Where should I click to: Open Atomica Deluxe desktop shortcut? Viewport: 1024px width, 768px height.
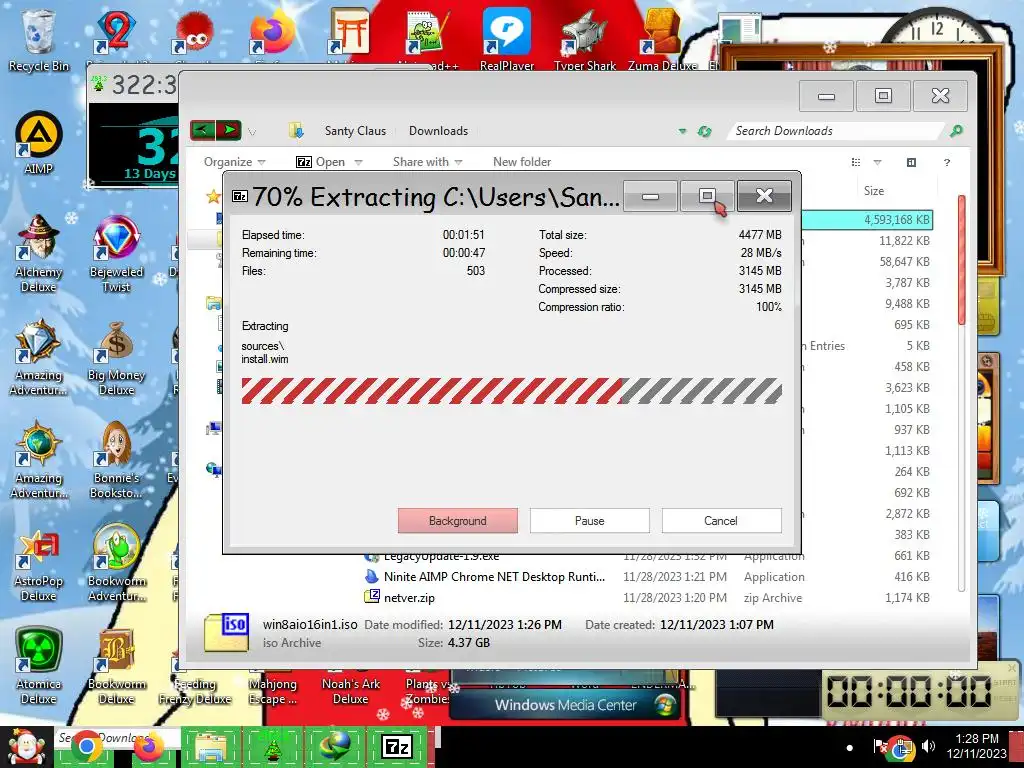tap(38, 666)
